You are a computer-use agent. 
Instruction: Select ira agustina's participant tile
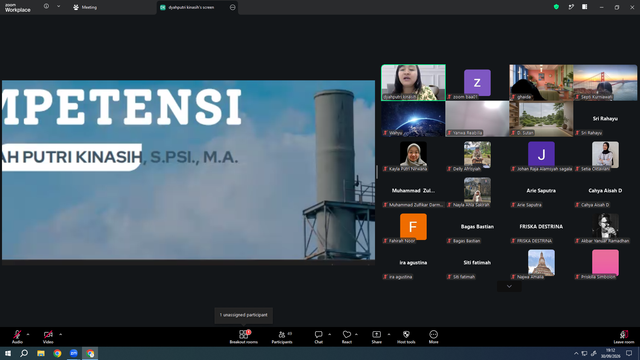[413, 262]
